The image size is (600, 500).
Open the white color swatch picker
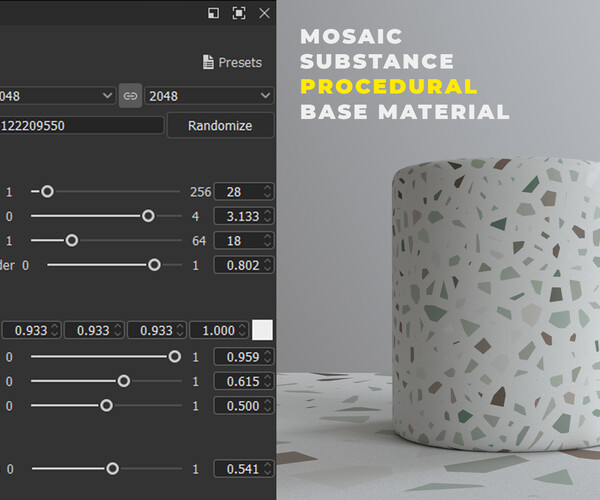(262, 330)
